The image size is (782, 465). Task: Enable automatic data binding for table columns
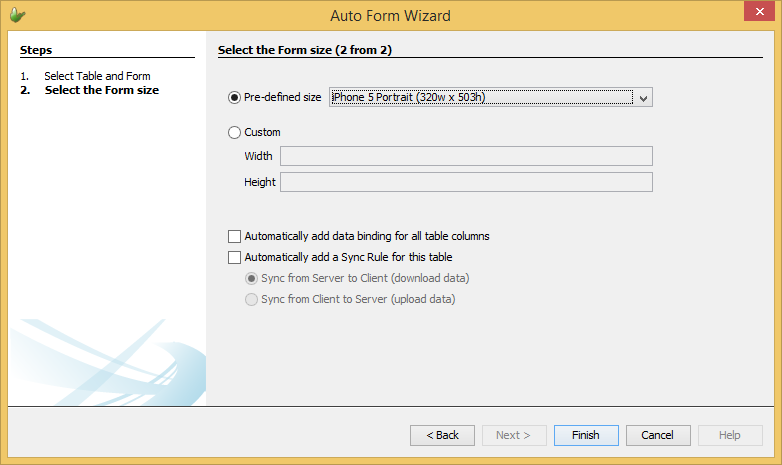[x=235, y=237]
